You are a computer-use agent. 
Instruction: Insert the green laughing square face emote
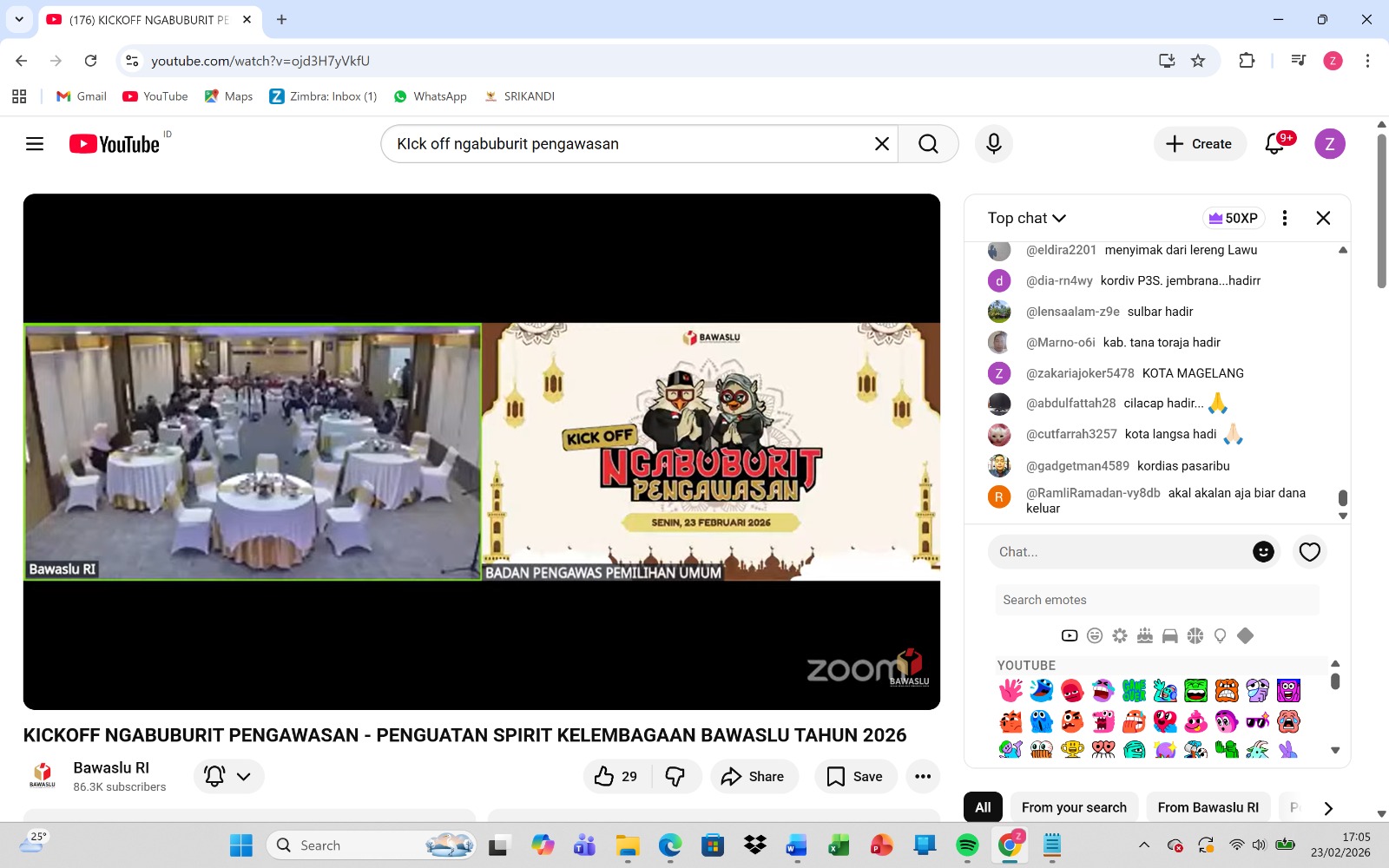click(1195, 691)
